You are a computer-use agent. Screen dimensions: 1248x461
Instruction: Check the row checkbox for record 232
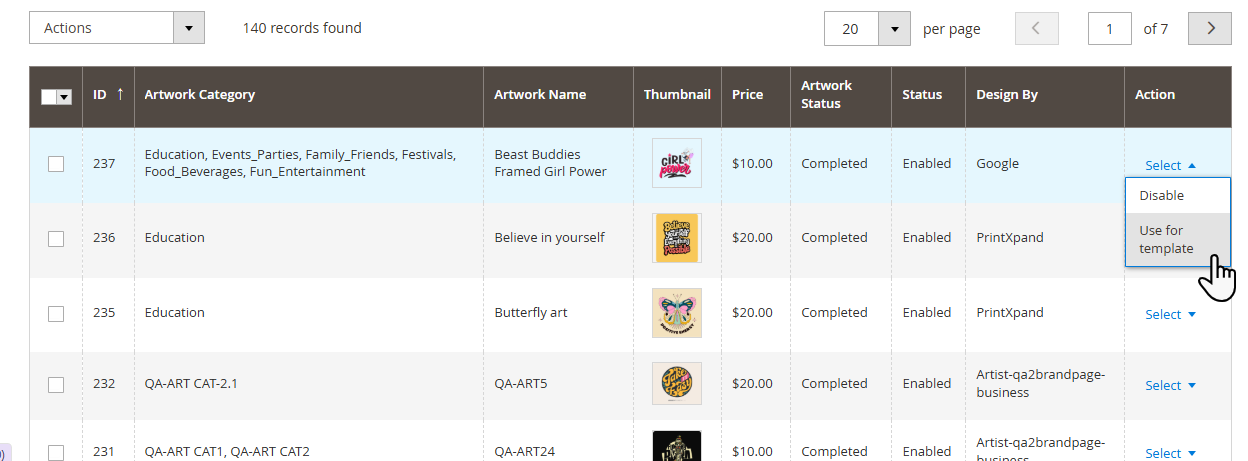pos(56,384)
